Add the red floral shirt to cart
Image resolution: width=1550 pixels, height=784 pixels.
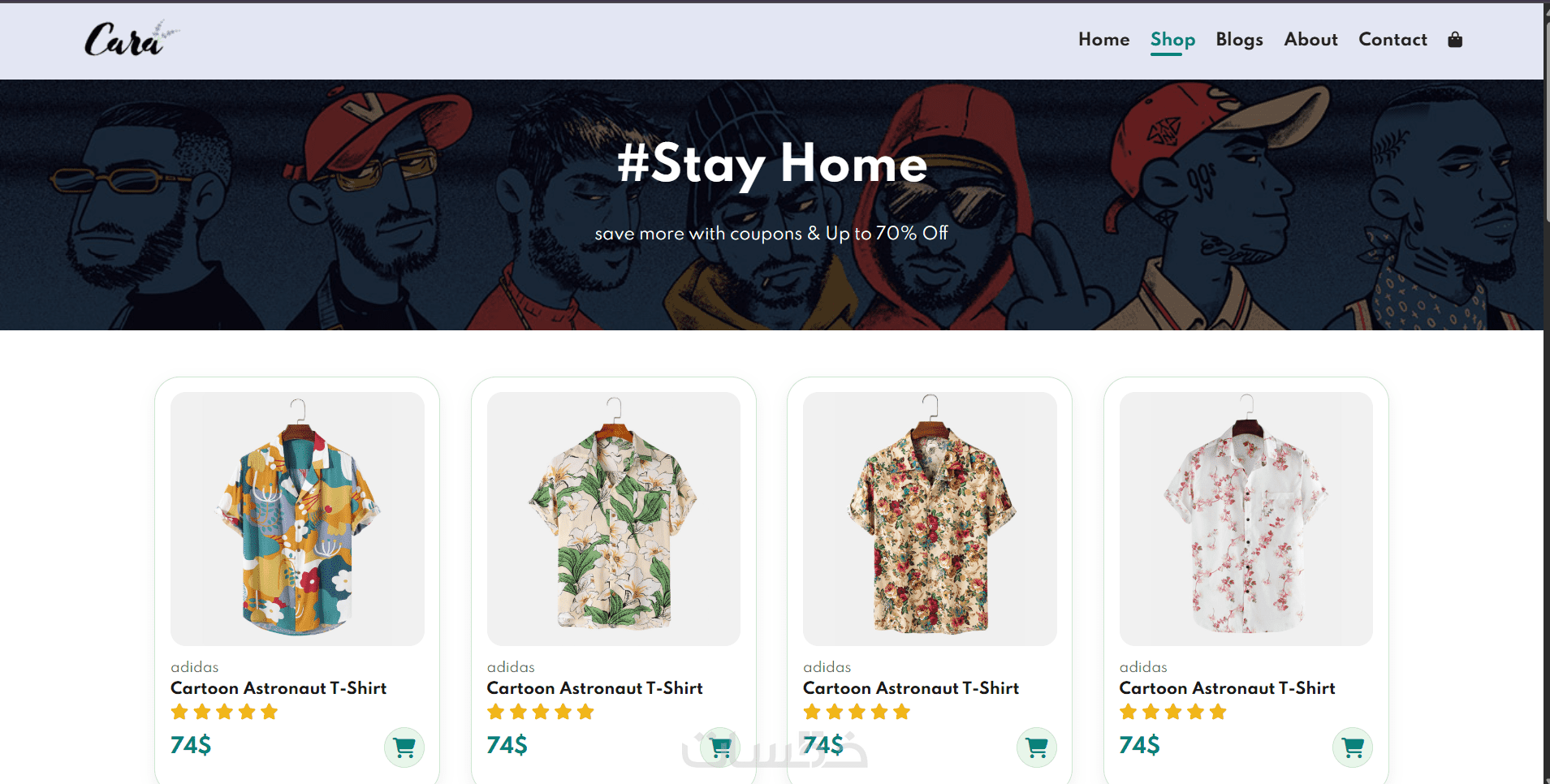point(1036,747)
